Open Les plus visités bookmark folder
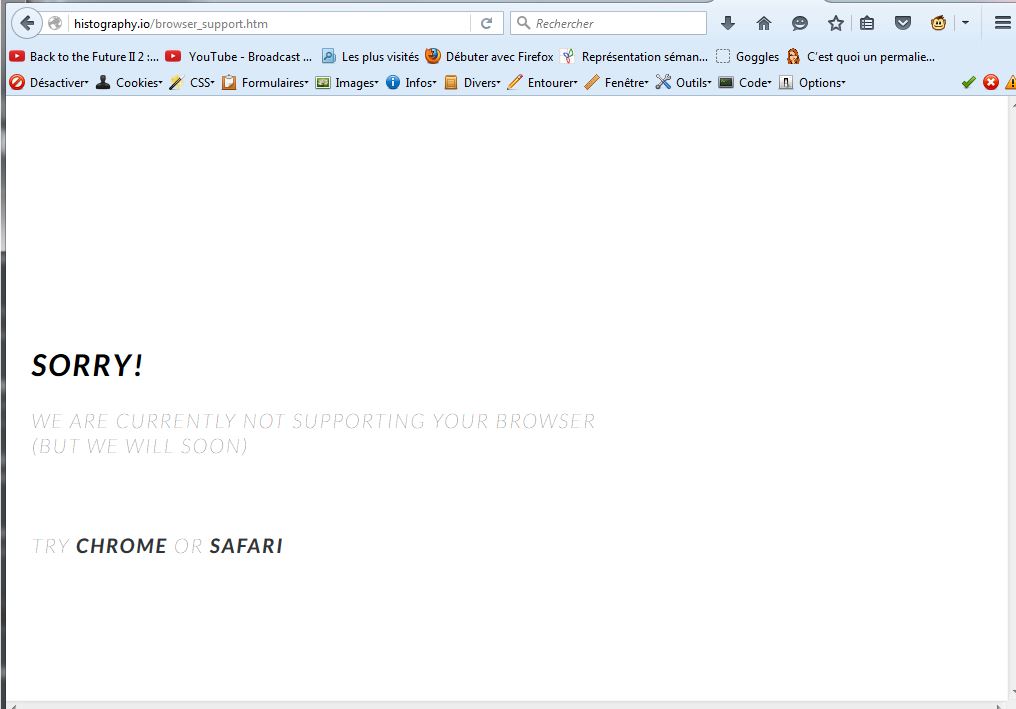Image resolution: width=1016 pixels, height=709 pixels. click(371, 57)
